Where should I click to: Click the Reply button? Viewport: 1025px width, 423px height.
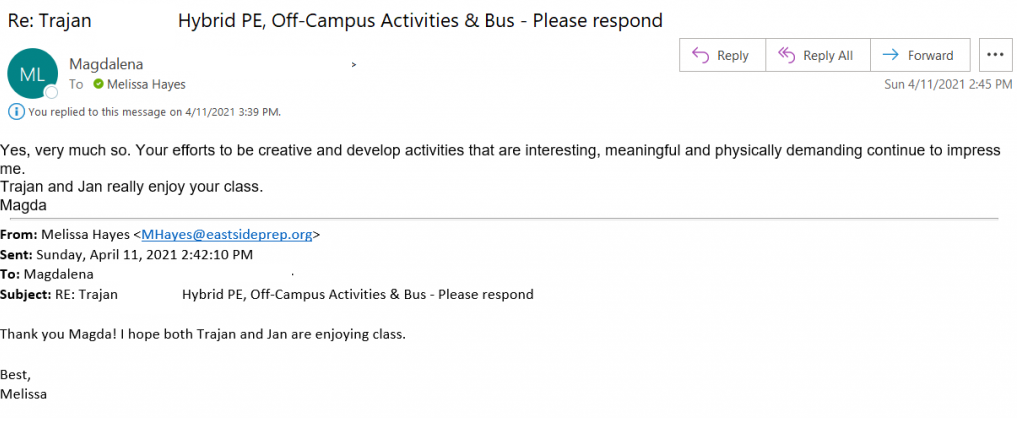point(722,56)
